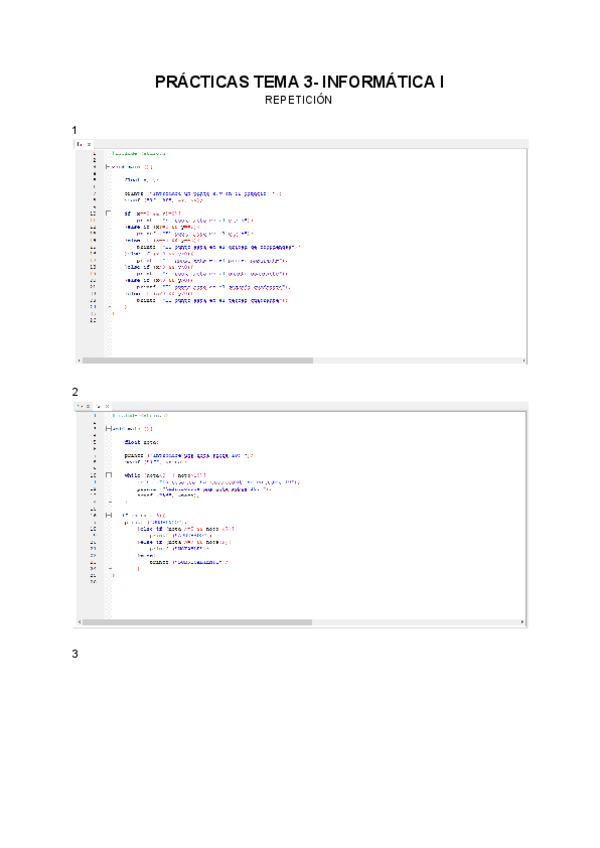Click the subtitle "REPETICIÓN"
The image size is (600, 848).
coord(299,100)
